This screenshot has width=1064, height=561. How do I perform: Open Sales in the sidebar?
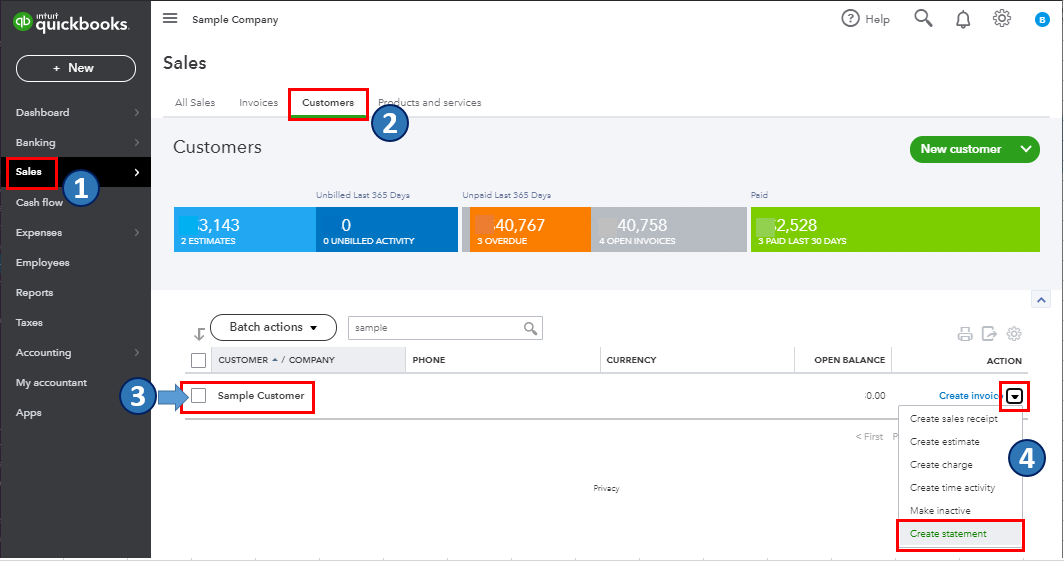coord(28,172)
